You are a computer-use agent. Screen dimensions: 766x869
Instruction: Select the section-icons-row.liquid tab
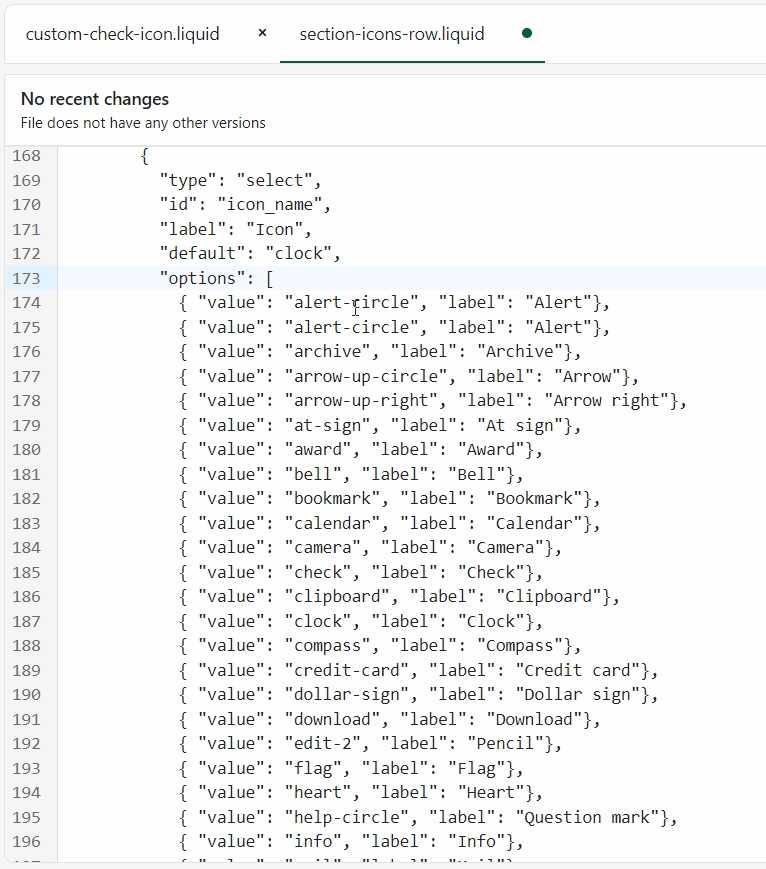(392, 34)
